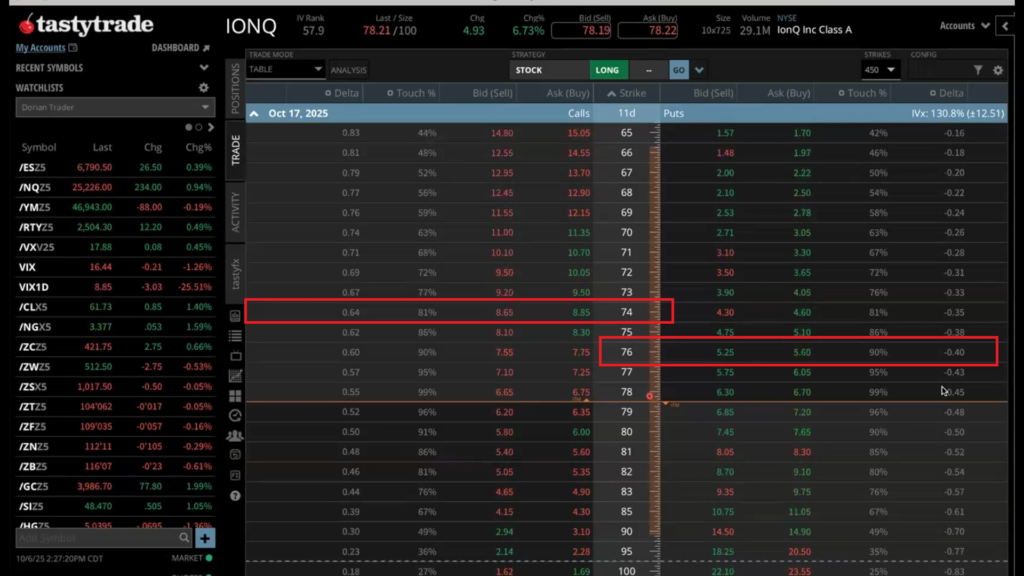Click the followers people icon in sidebar
Screen dimensions: 1024x576
[235, 436]
